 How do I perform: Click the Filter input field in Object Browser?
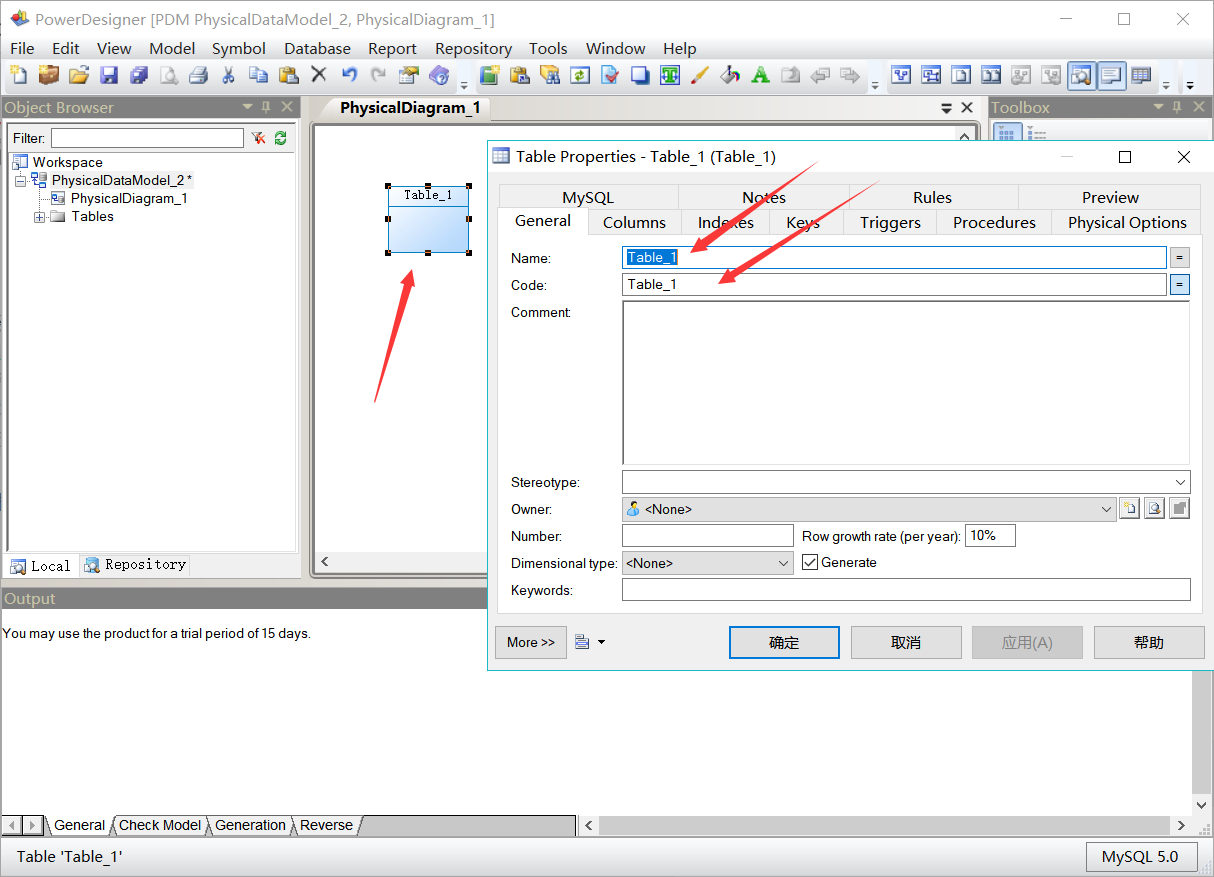145,138
